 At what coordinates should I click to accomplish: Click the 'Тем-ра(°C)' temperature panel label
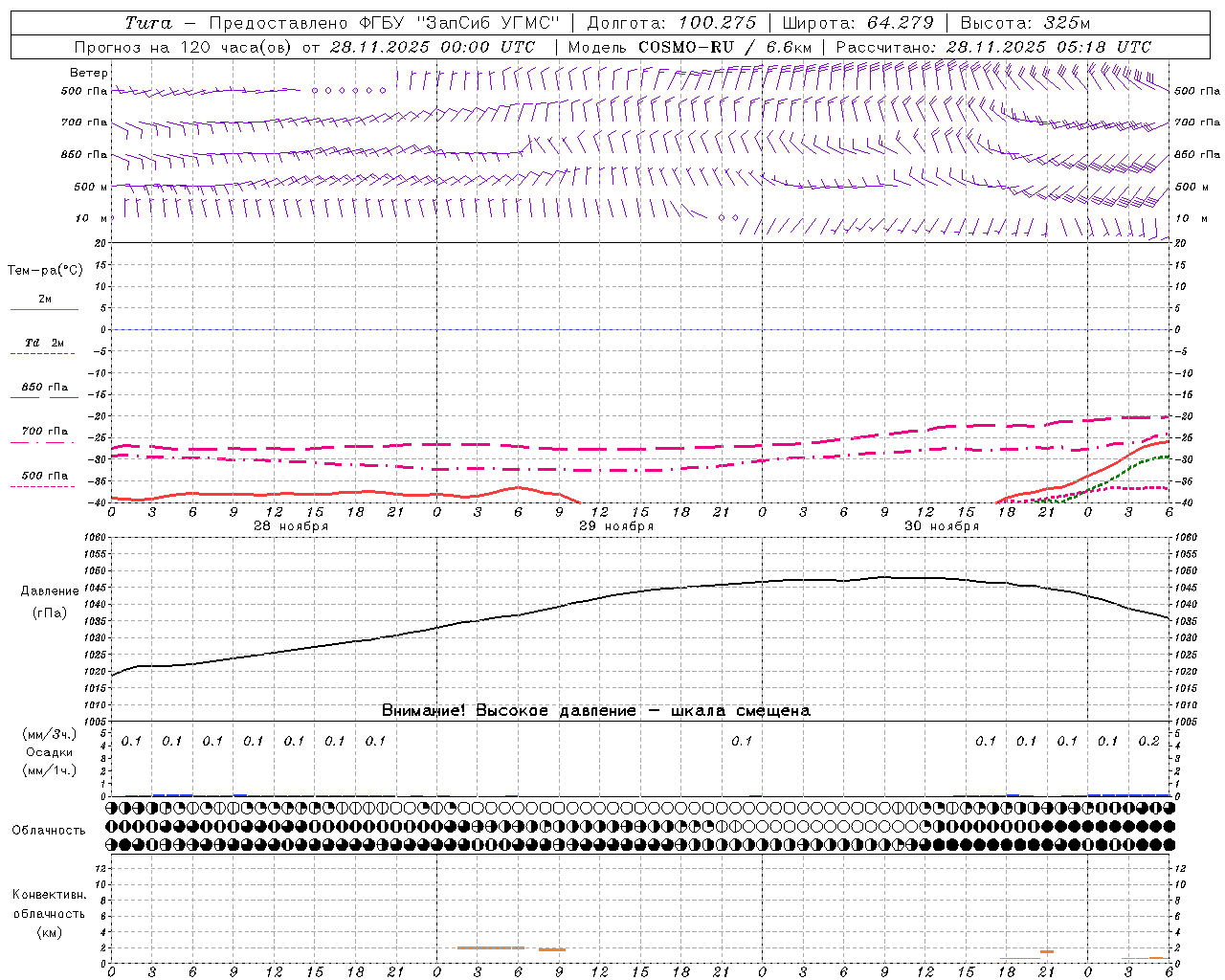tap(45, 271)
